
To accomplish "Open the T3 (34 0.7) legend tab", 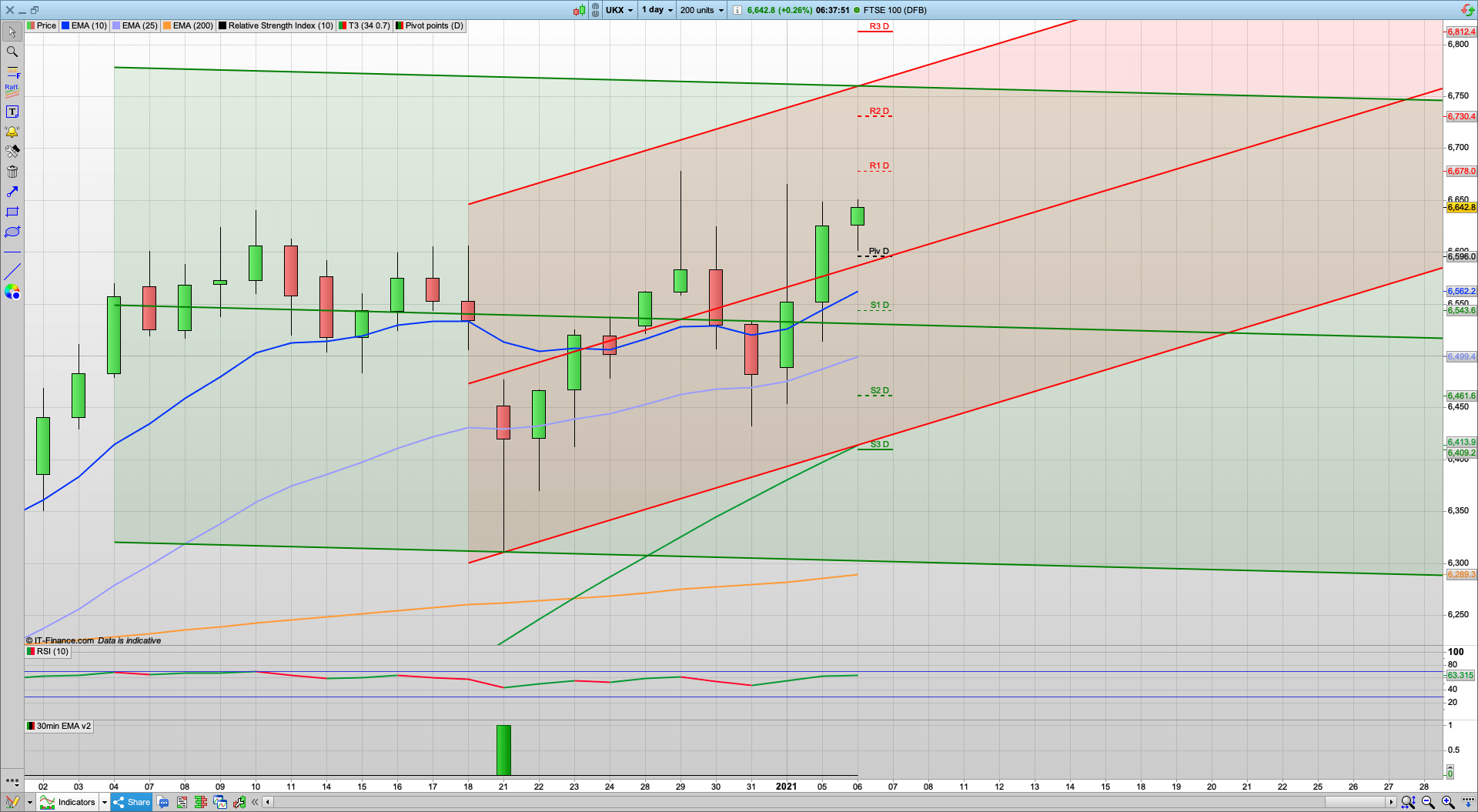I will [365, 25].
